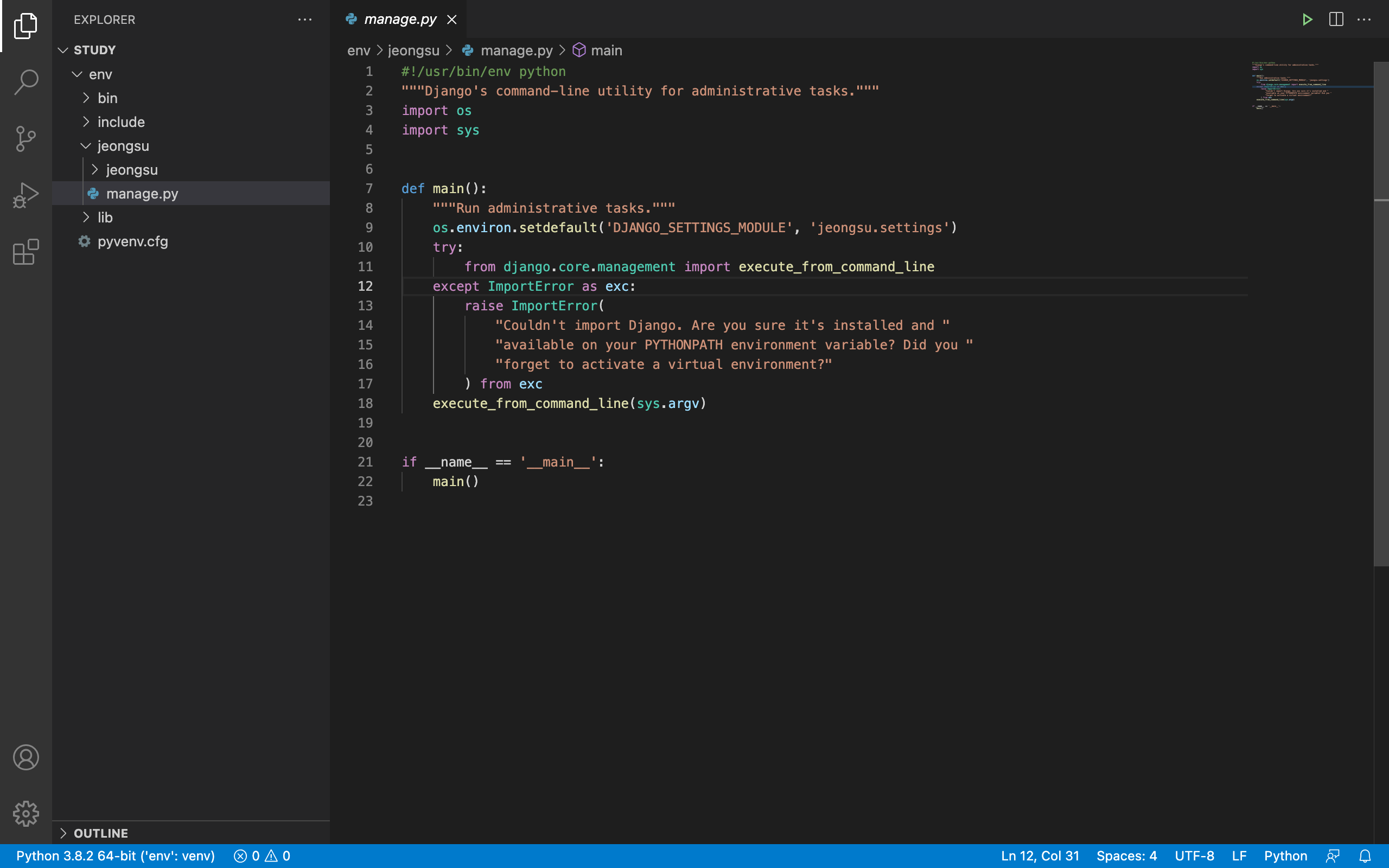This screenshot has width=1389, height=868.
Task: Split the editor to the right
Action: pyautogui.click(x=1336, y=20)
